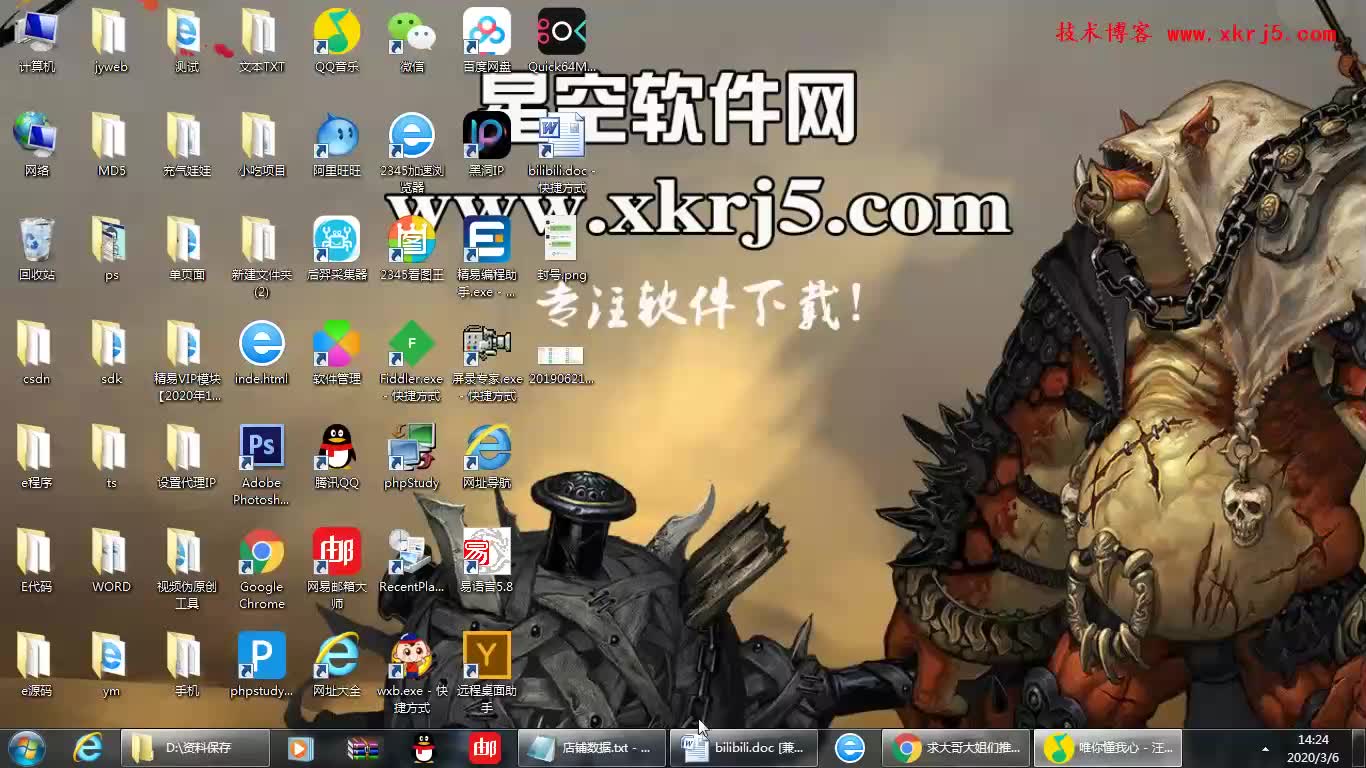Viewport: 1366px width, 768px height.
Task: Open the WORD folder
Action: click(x=111, y=560)
